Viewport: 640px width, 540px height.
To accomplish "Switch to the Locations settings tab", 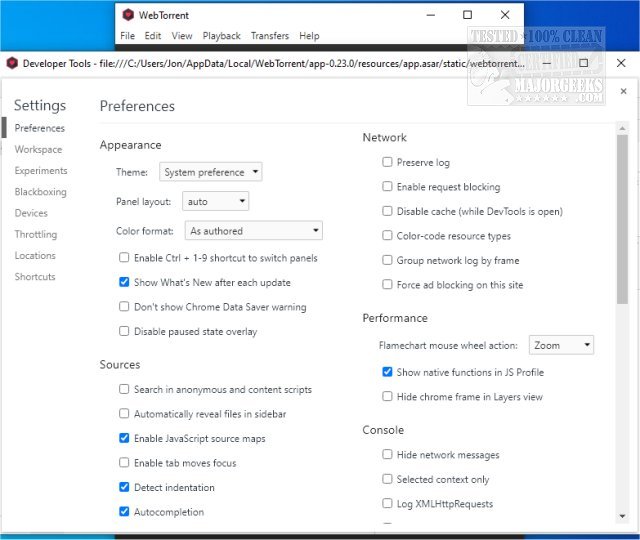I will (35, 256).
